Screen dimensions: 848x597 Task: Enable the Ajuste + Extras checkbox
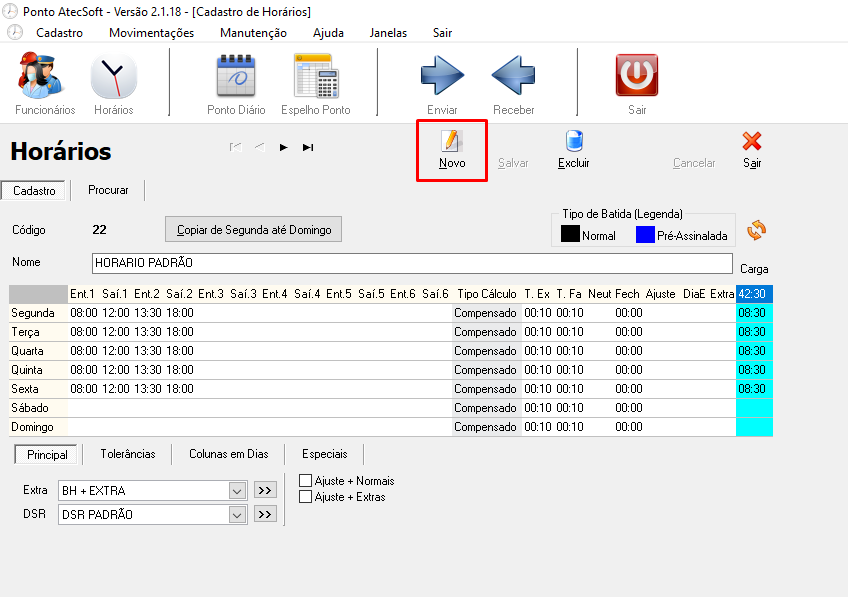tap(306, 496)
